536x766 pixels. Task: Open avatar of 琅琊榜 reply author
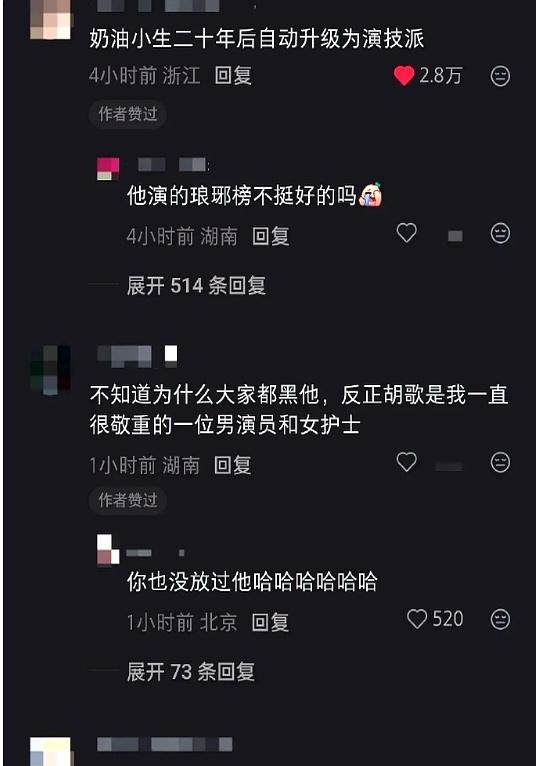108,169
